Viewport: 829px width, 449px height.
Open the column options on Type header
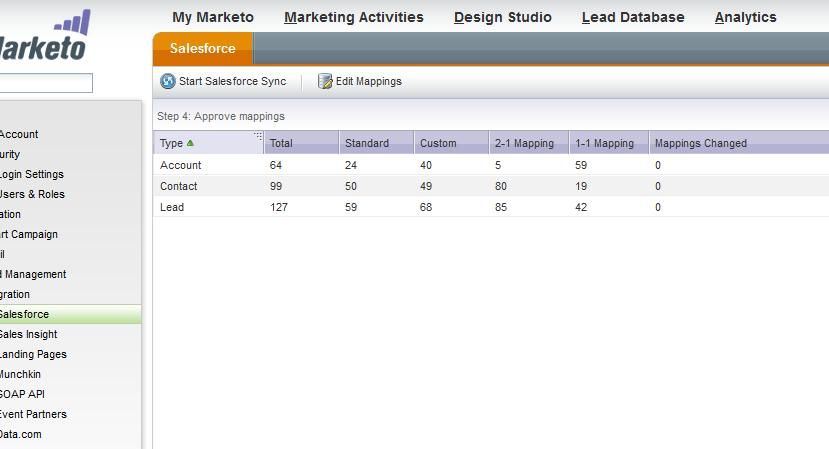[x=258, y=136]
